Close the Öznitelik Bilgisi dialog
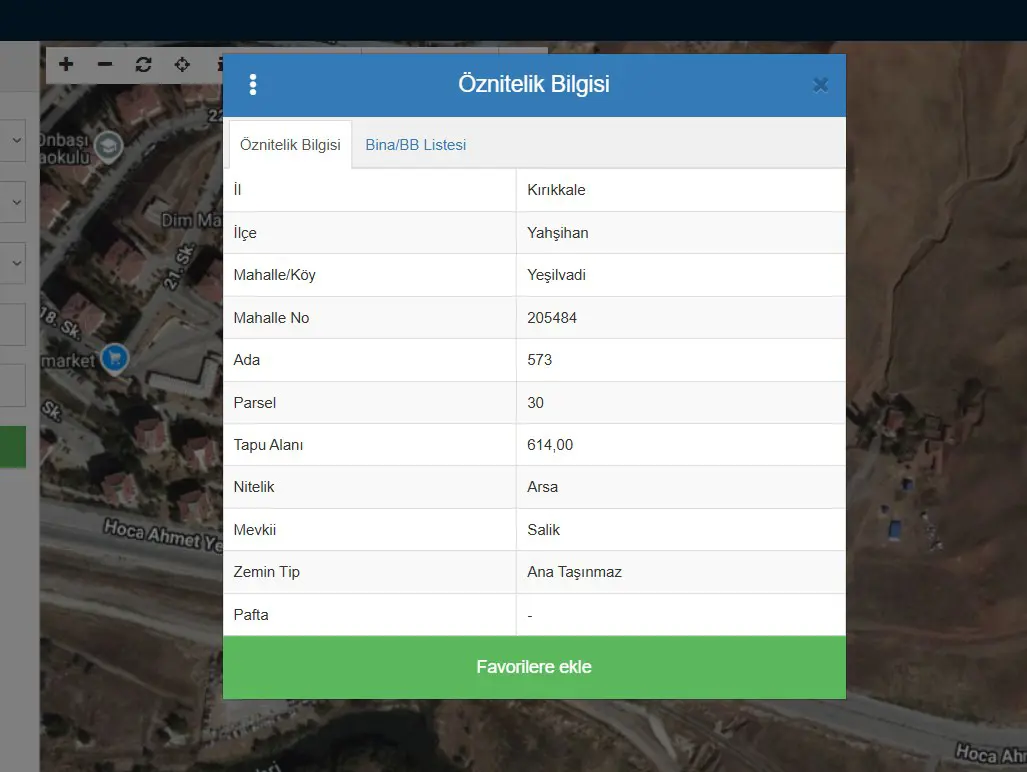Screen dimensions: 1027x772 tap(820, 85)
